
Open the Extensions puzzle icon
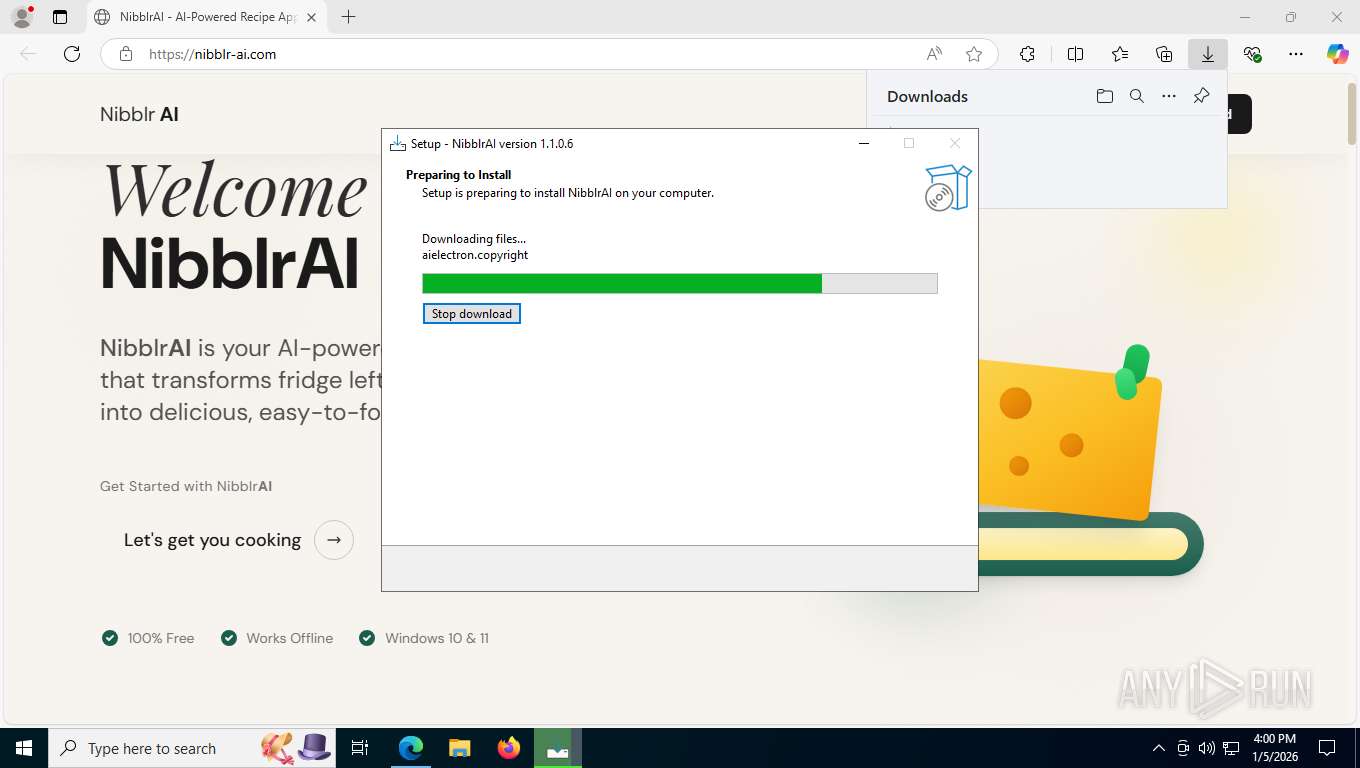[1027, 54]
